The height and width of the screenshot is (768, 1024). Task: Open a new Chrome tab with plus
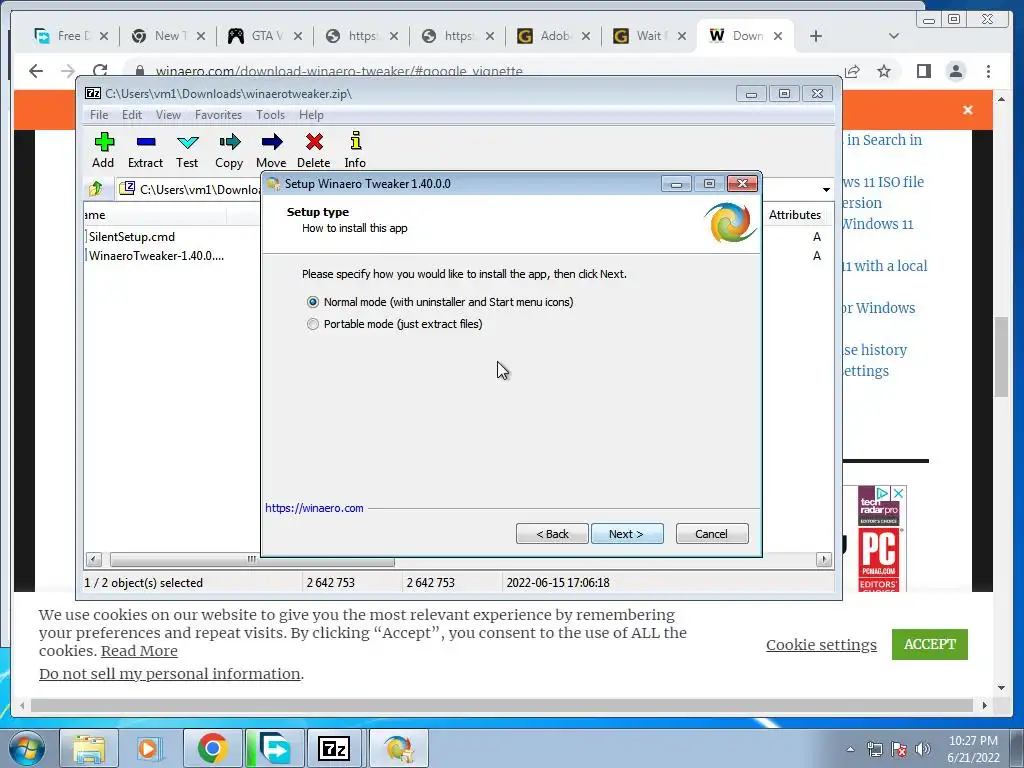coord(816,36)
